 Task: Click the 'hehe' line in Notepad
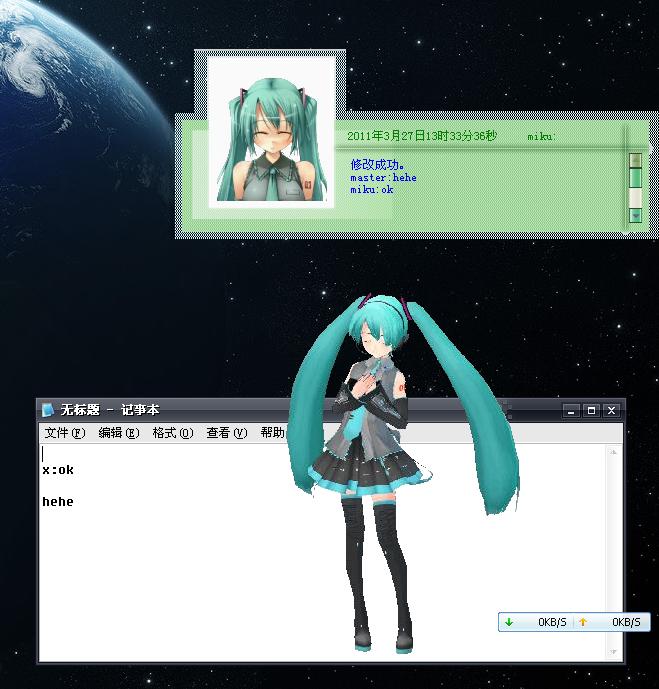pyautogui.click(x=58, y=501)
